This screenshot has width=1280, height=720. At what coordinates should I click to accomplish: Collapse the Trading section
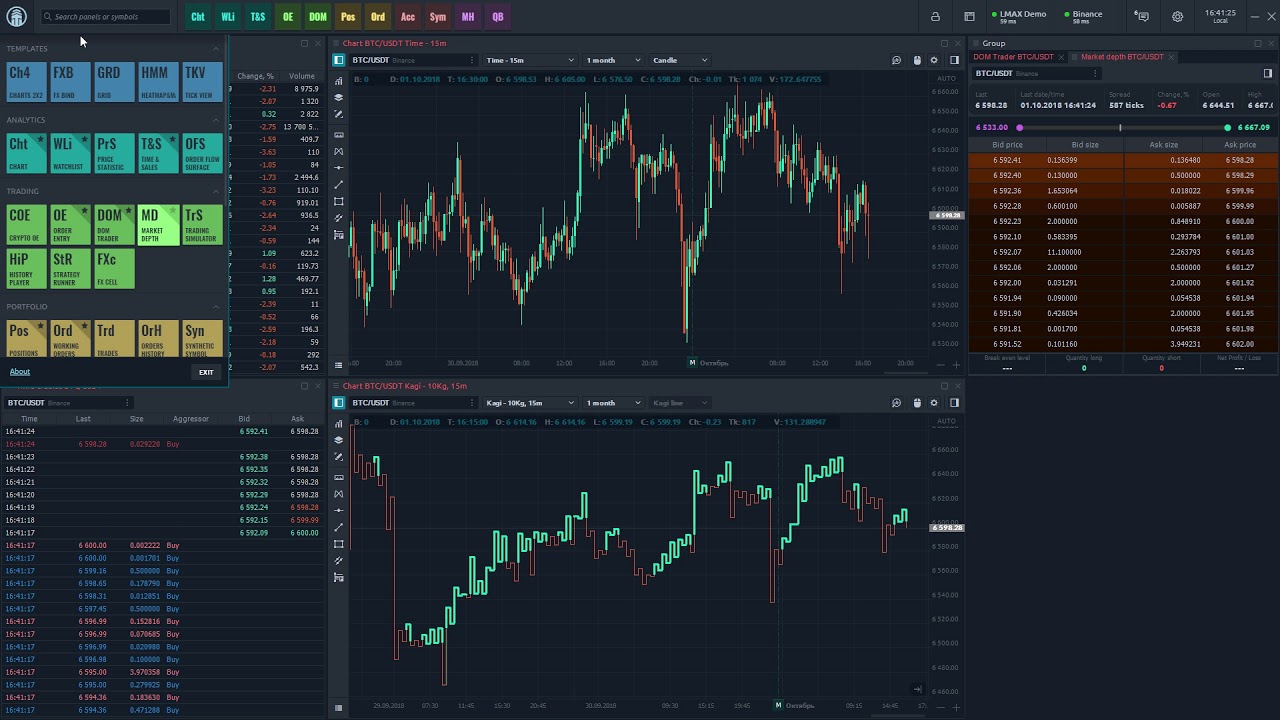click(x=215, y=191)
